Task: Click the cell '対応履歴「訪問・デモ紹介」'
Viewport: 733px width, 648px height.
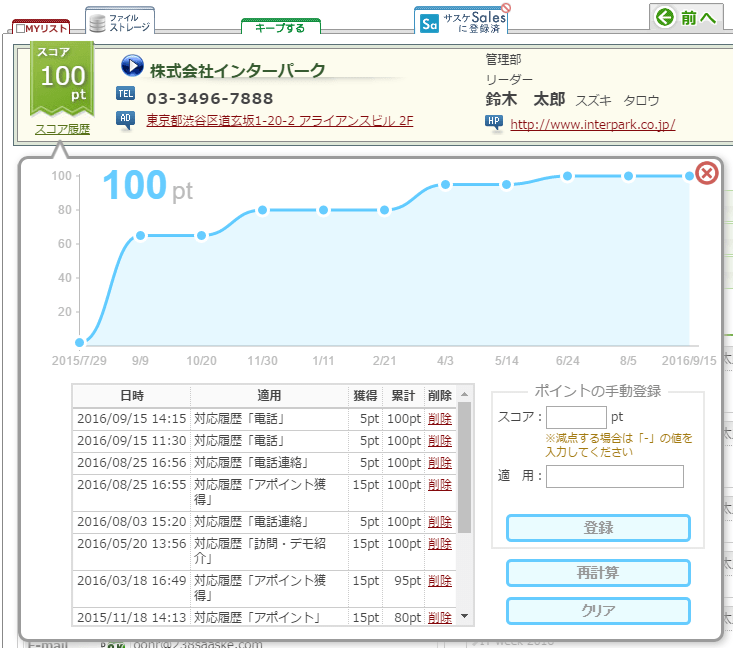Action: pos(269,551)
